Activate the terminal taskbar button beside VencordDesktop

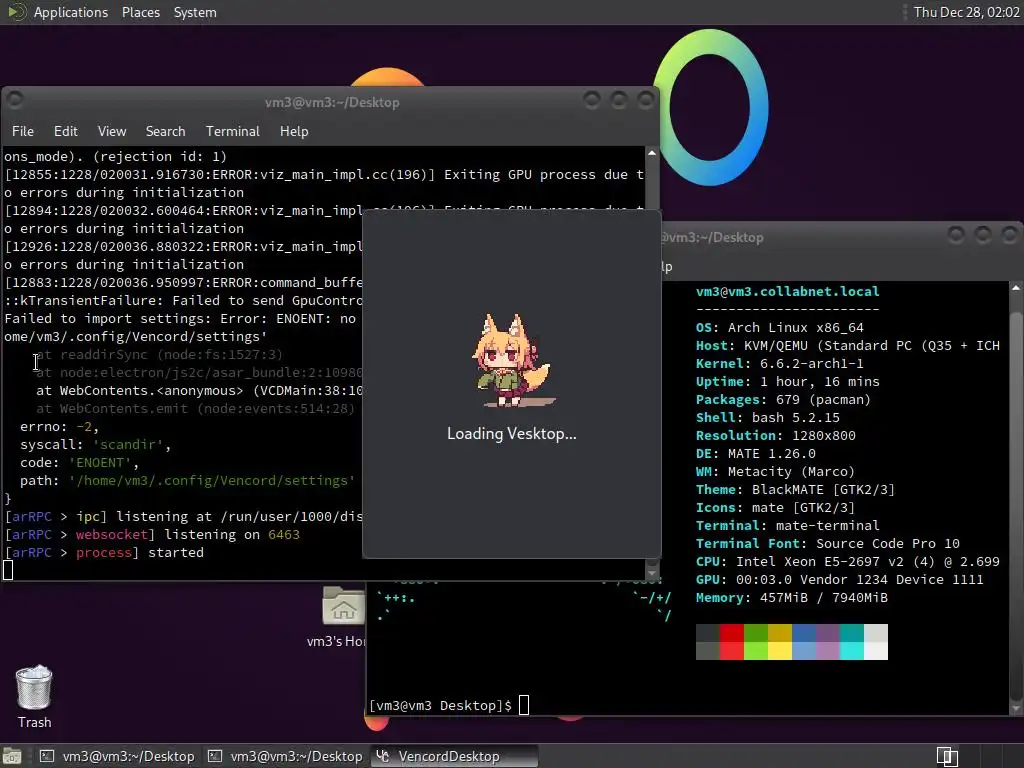coord(285,756)
